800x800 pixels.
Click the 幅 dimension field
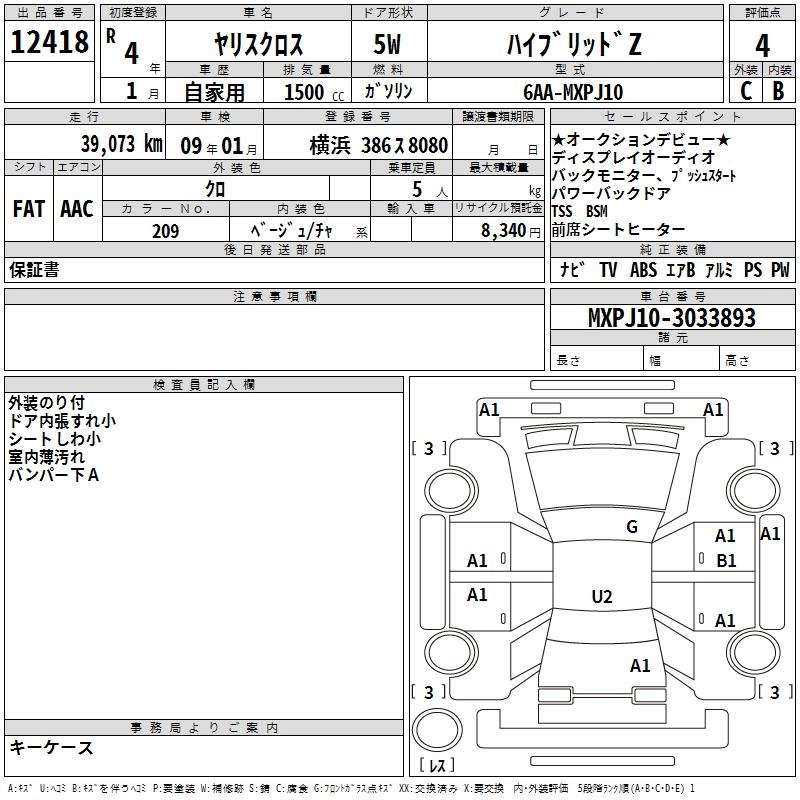click(681, 358)
